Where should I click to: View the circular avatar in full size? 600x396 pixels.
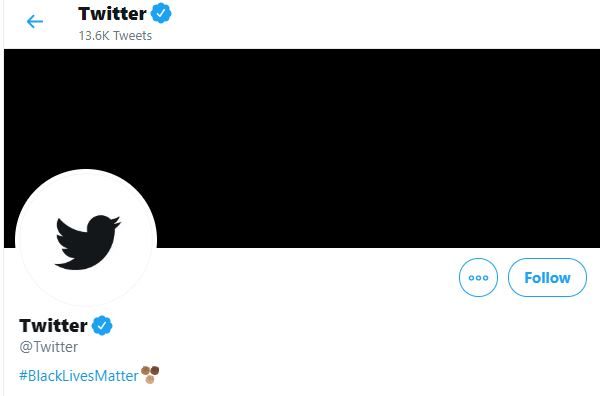[86, 240]
